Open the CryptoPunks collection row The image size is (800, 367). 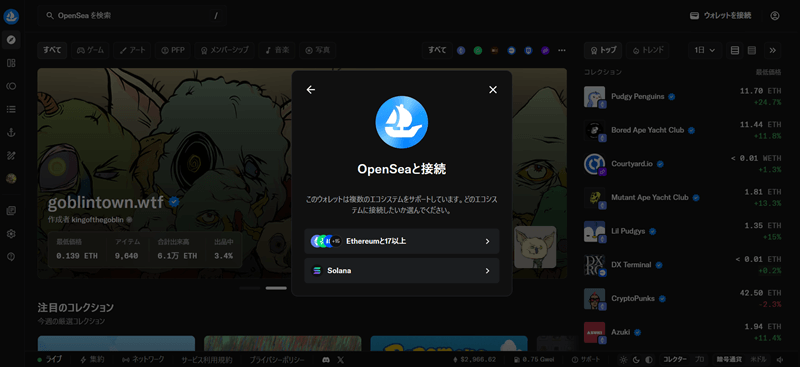coord(682,299)
